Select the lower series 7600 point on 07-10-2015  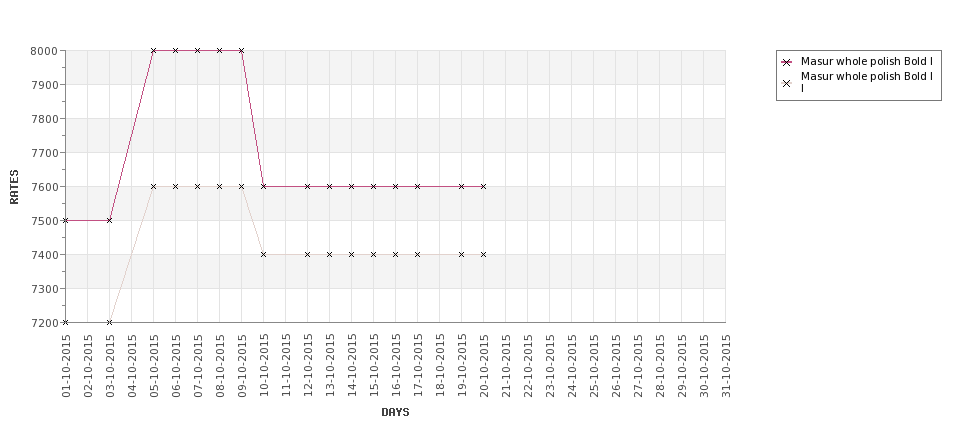coord(197,187)
